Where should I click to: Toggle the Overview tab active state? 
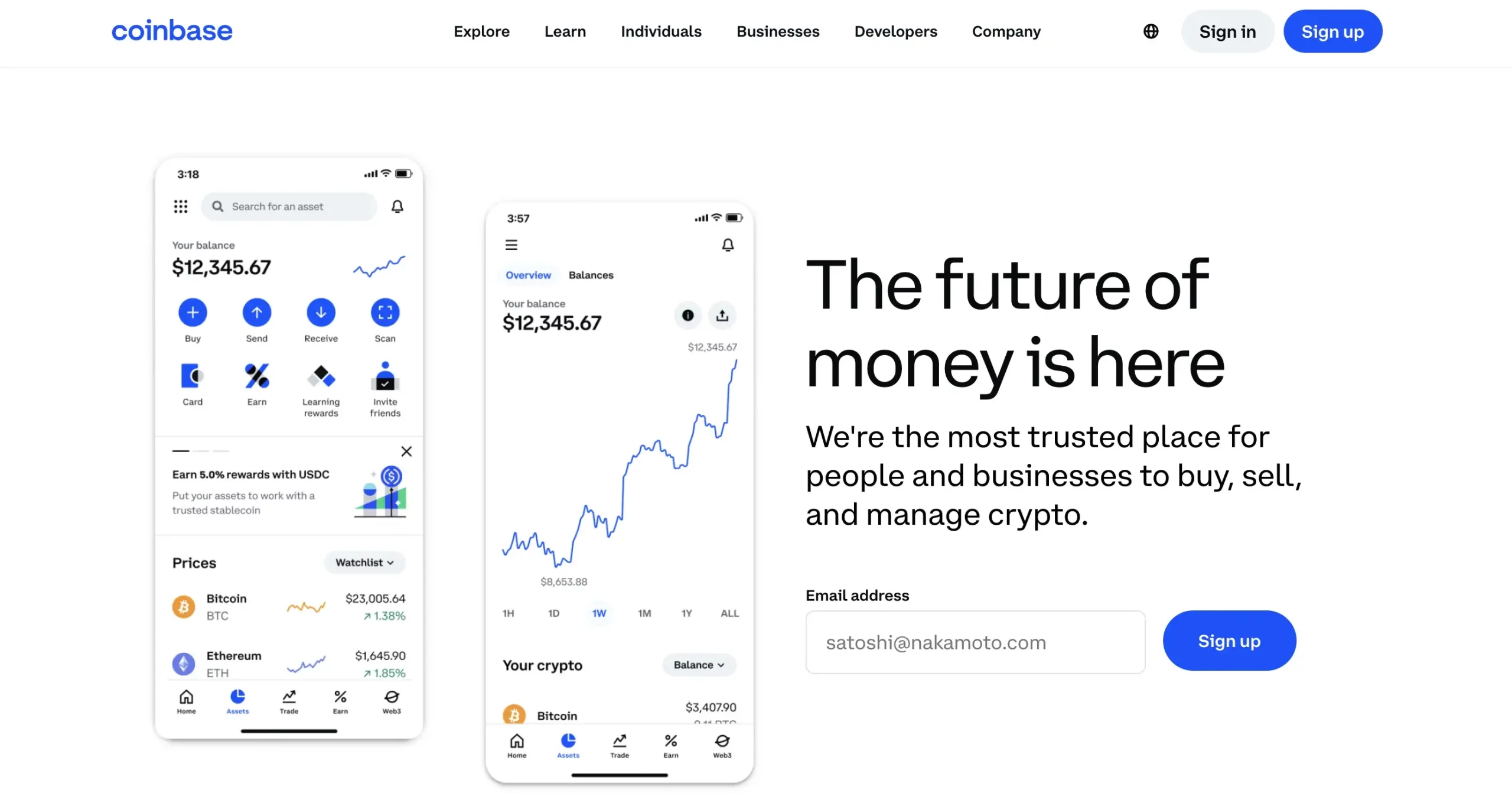527,274
